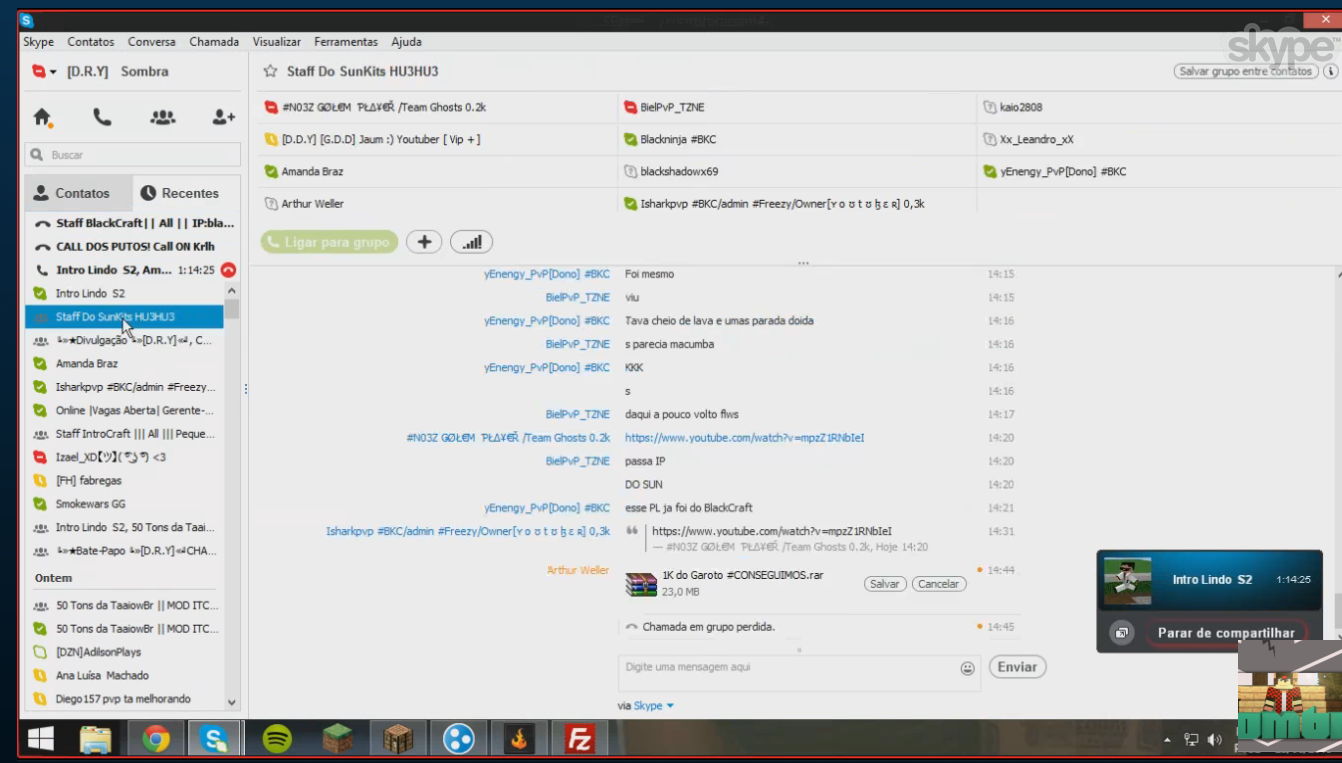The width and height of the screenshot is (1342, 763).
Task: Open the call phones dial icon
Action: click(x=102, y=117)
